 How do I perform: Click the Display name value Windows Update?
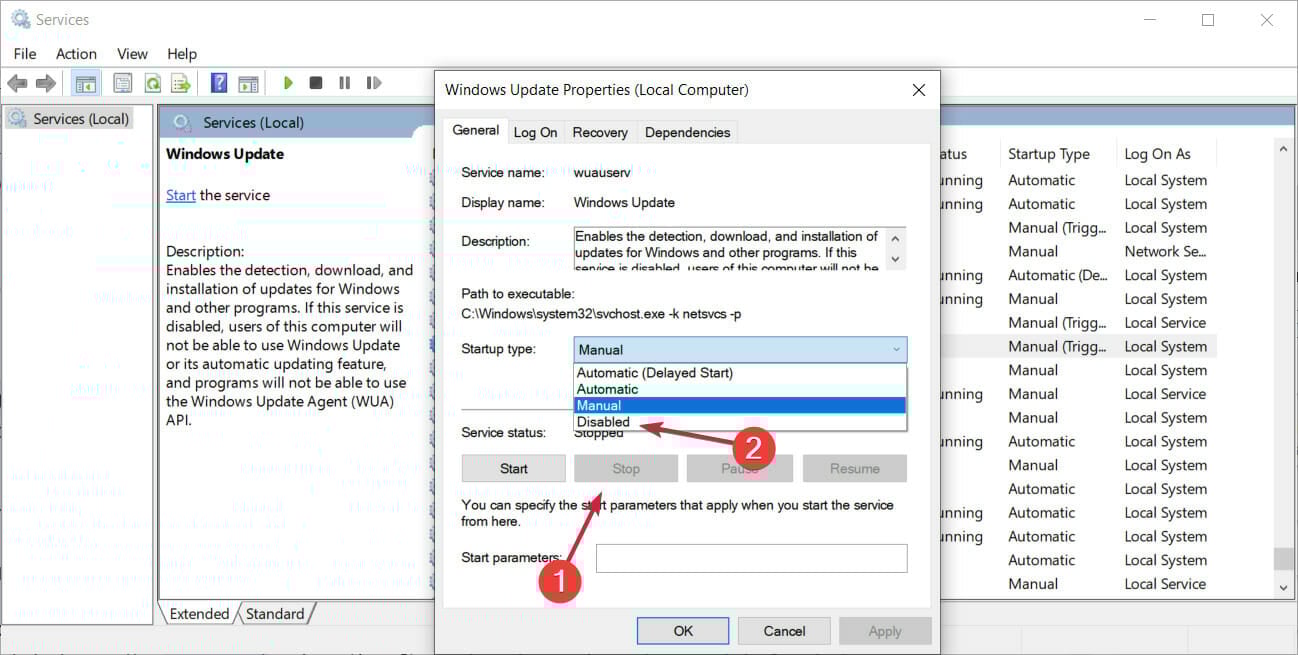pos(624,202)
